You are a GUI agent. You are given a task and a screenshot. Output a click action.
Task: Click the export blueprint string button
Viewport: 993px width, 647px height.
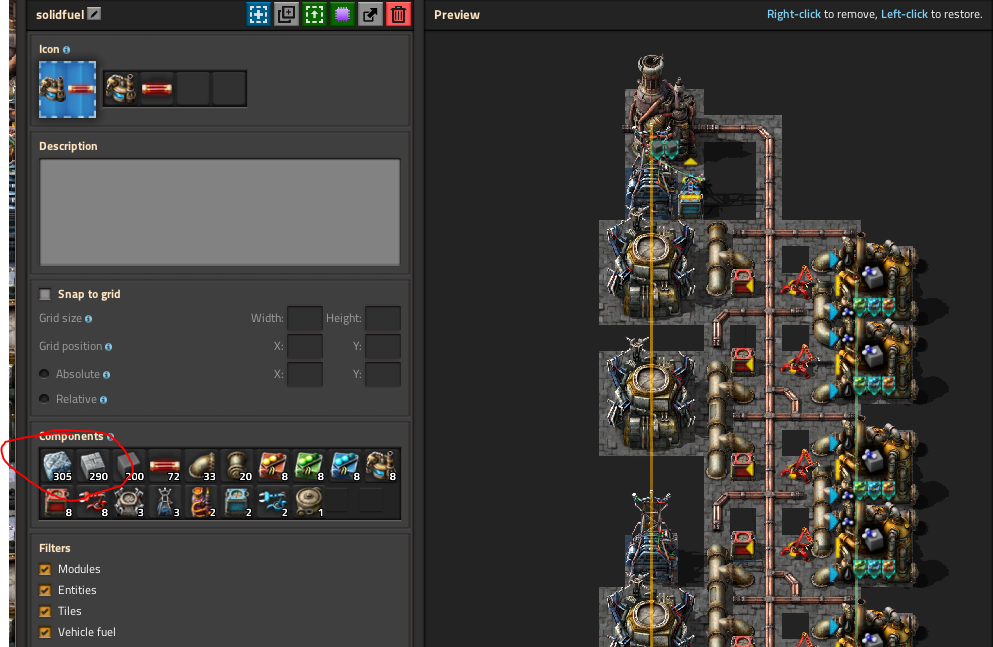click(x=371, y=14)
